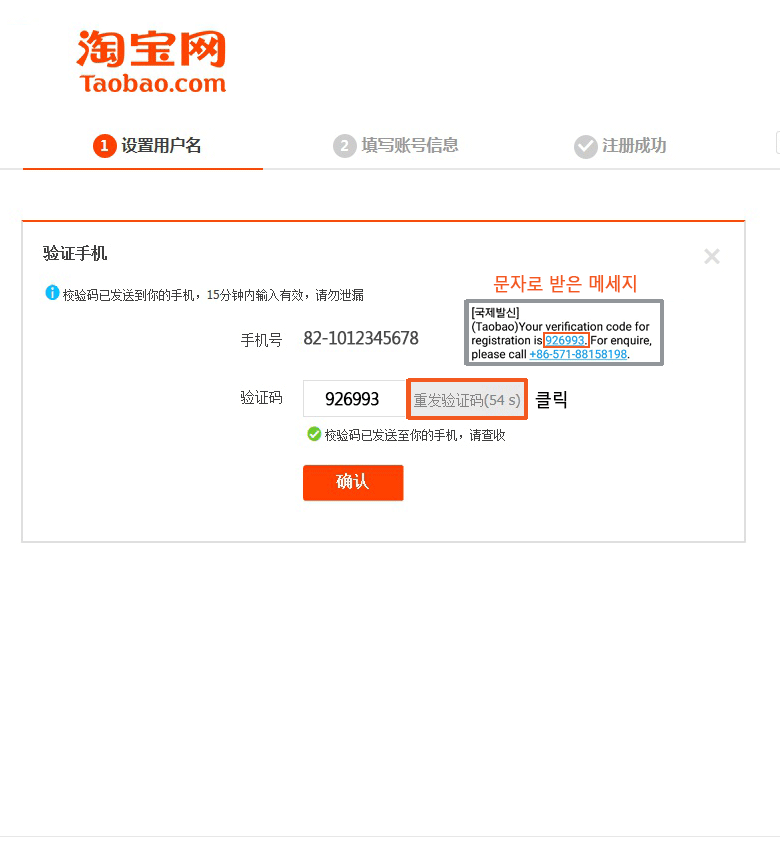The width and height of the screenshot is (780, 843).
Task: Select step 1 circle icon 设置用户名
Action: pyautogui.click(x=105, y=146)
